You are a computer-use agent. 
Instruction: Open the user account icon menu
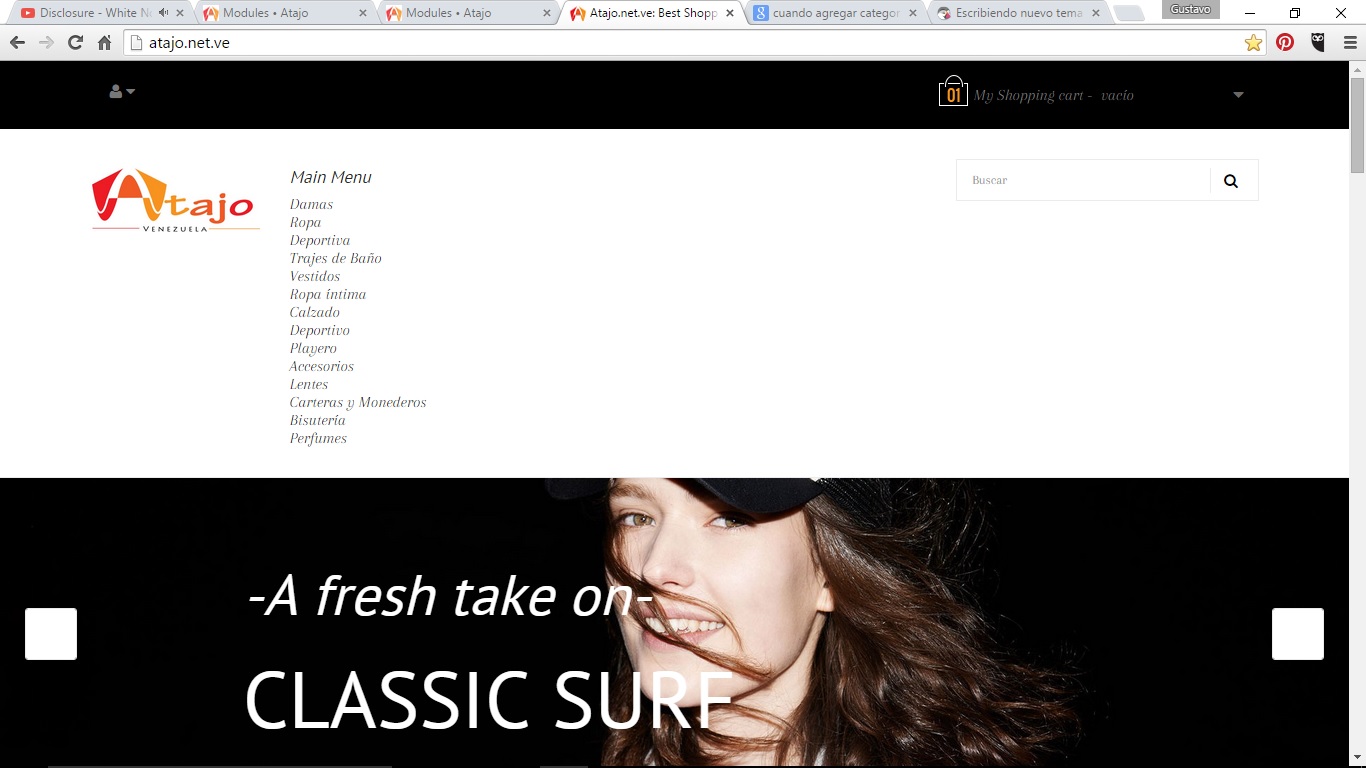pyautogui.click(x=122, y=92)
